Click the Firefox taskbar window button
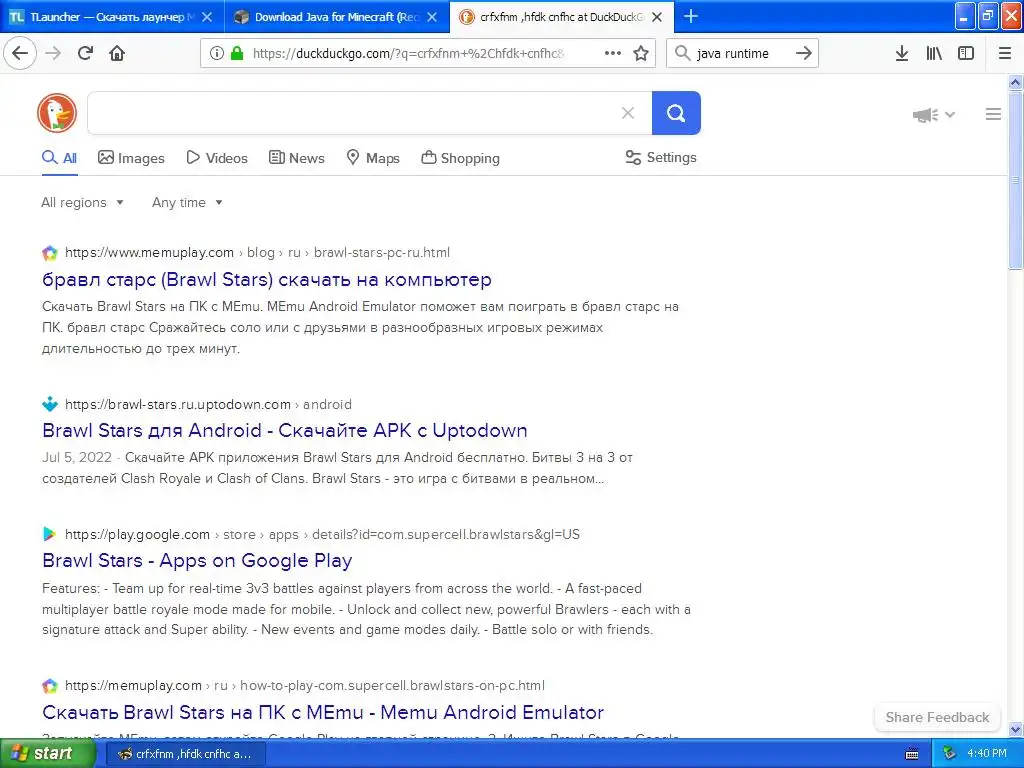1024x768 pixels. pos(186,754)
